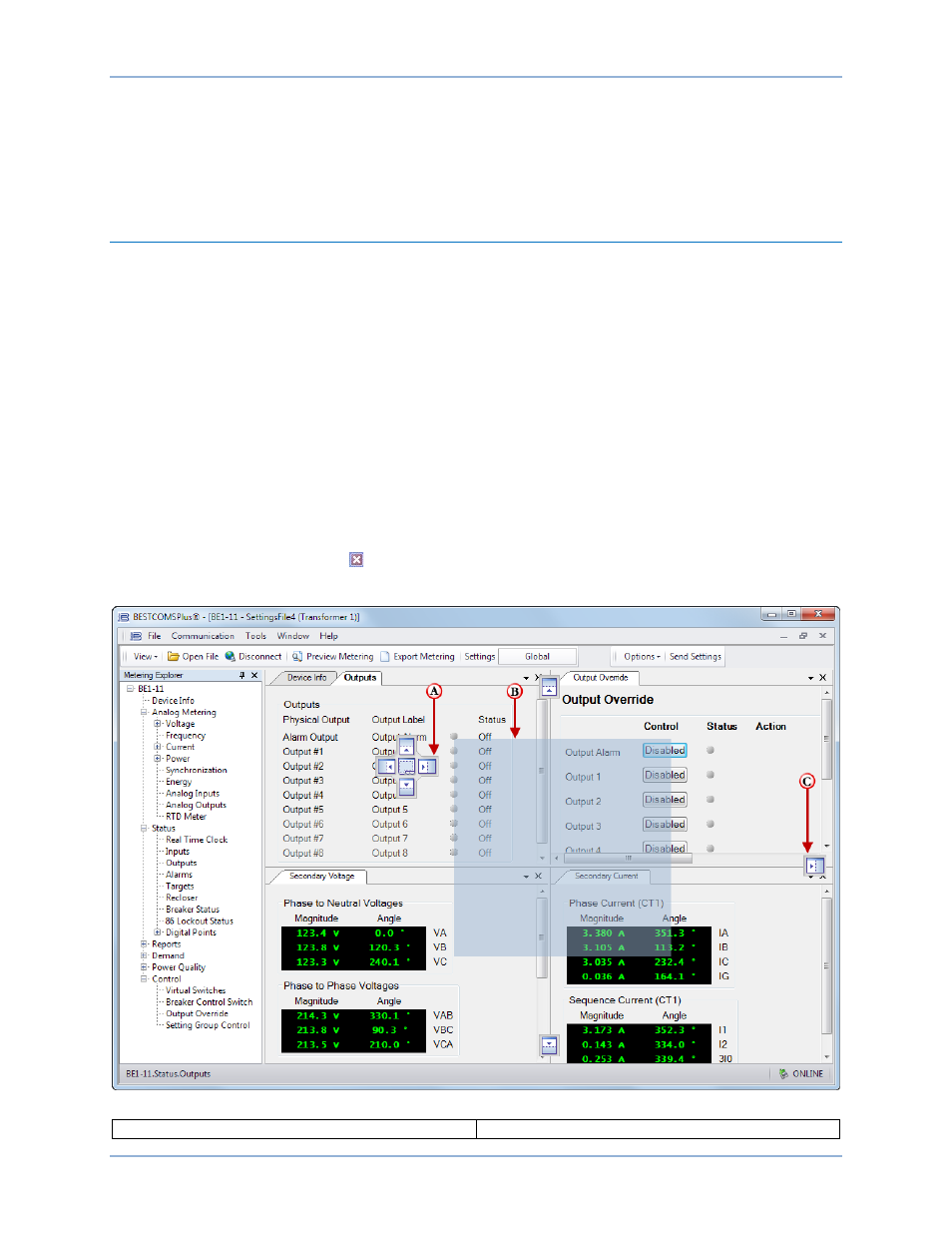The image size is (952, 1233).
Task: Open the Communication menu
Action: (203, 636)
